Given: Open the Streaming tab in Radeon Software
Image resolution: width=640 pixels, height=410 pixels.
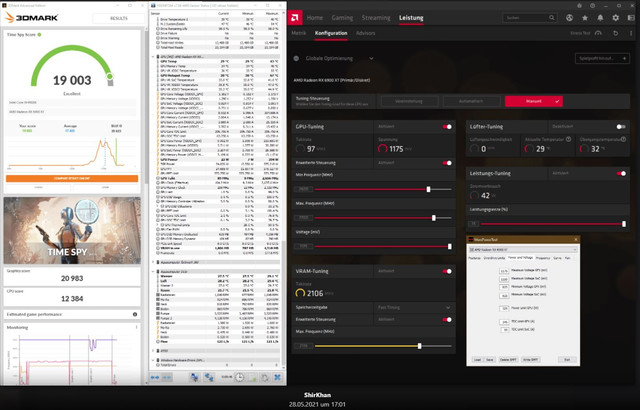Looking at the screenshot, I should click(x=376, y=18).
